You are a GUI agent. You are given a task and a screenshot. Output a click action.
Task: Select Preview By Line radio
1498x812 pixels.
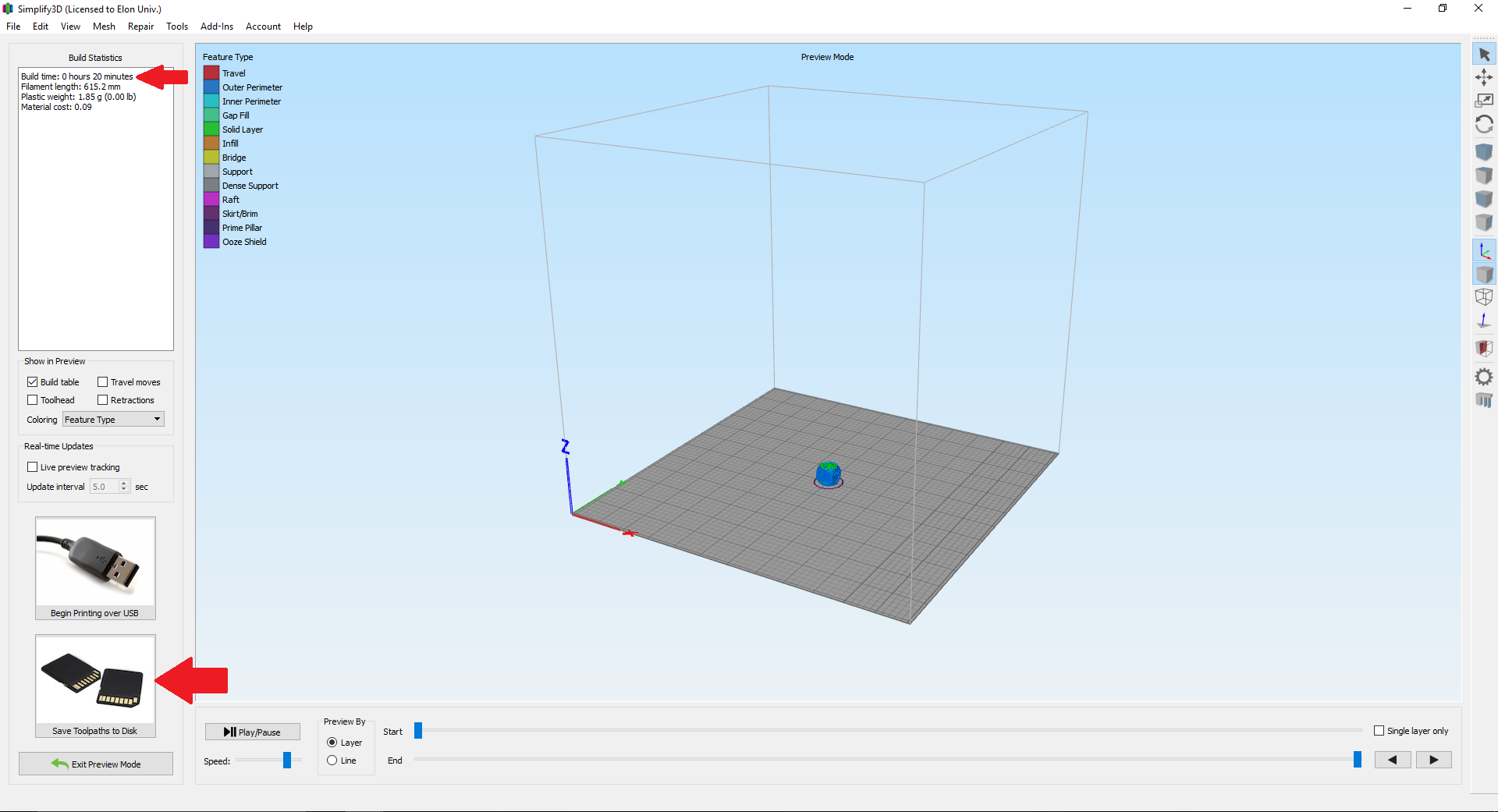[x=332, y=761]
